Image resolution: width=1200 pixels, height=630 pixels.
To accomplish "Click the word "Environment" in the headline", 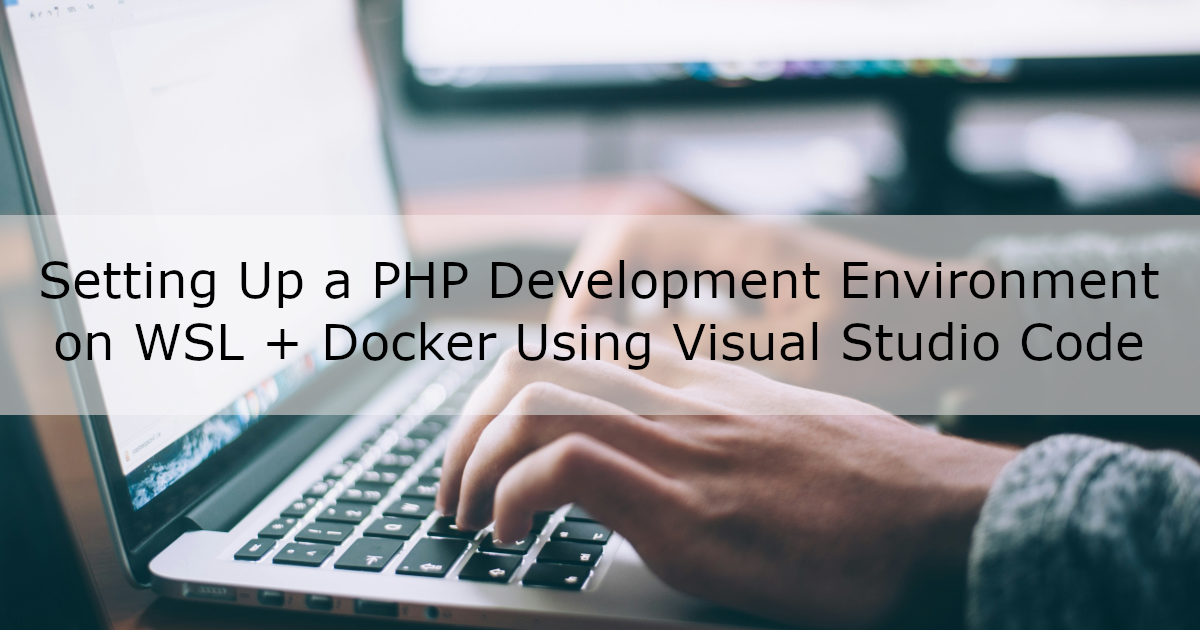I will pyautogui.click(x=1000, y=283).
